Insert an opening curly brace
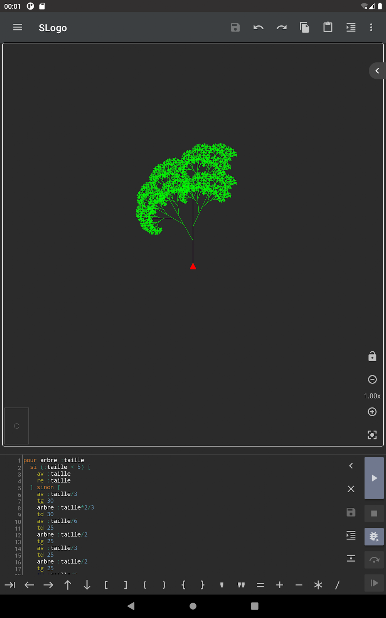 click(x=183, y=585)
